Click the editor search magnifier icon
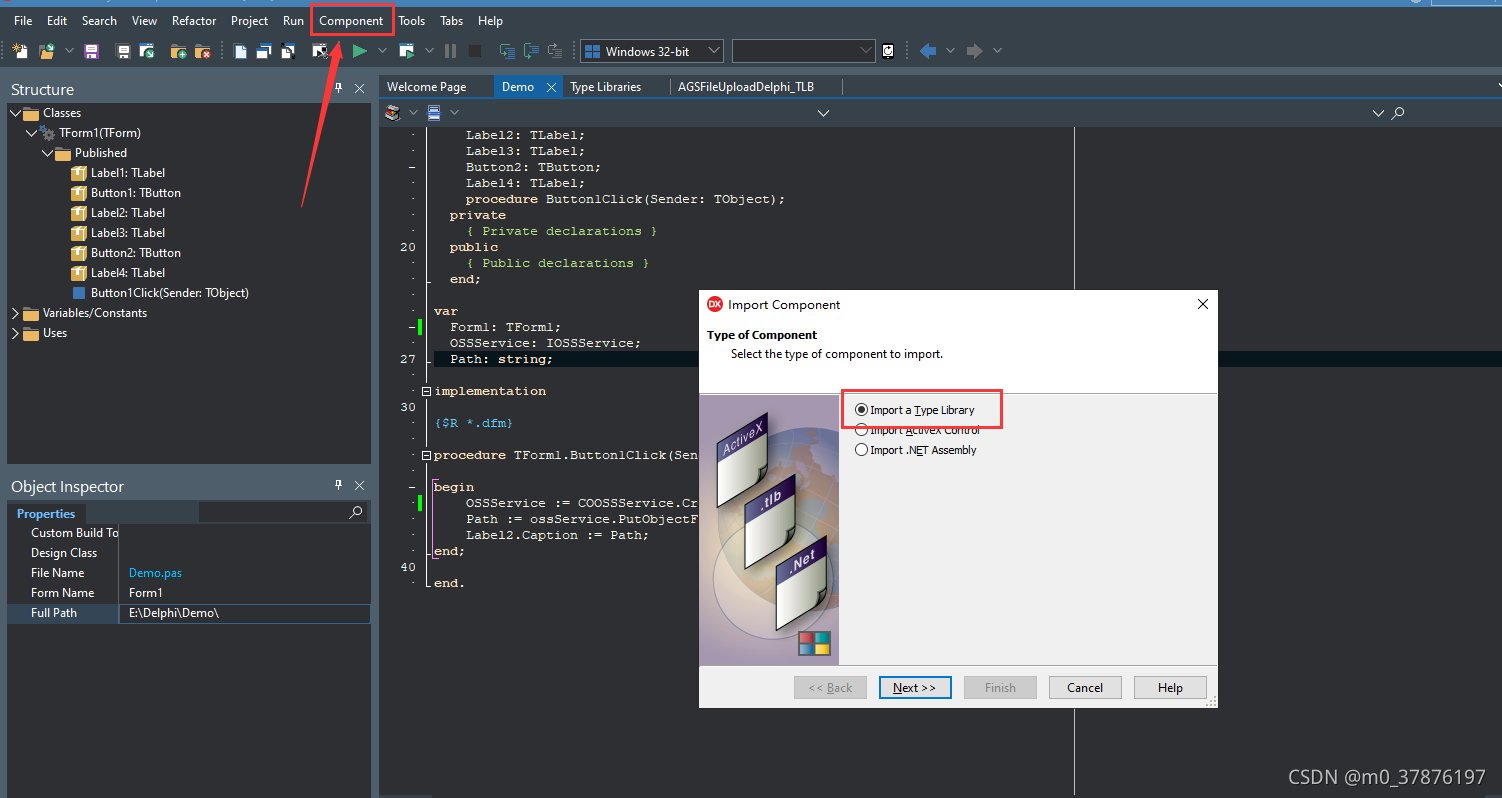The width and height of the screenshot is (1502, 798). (1398, 113)
